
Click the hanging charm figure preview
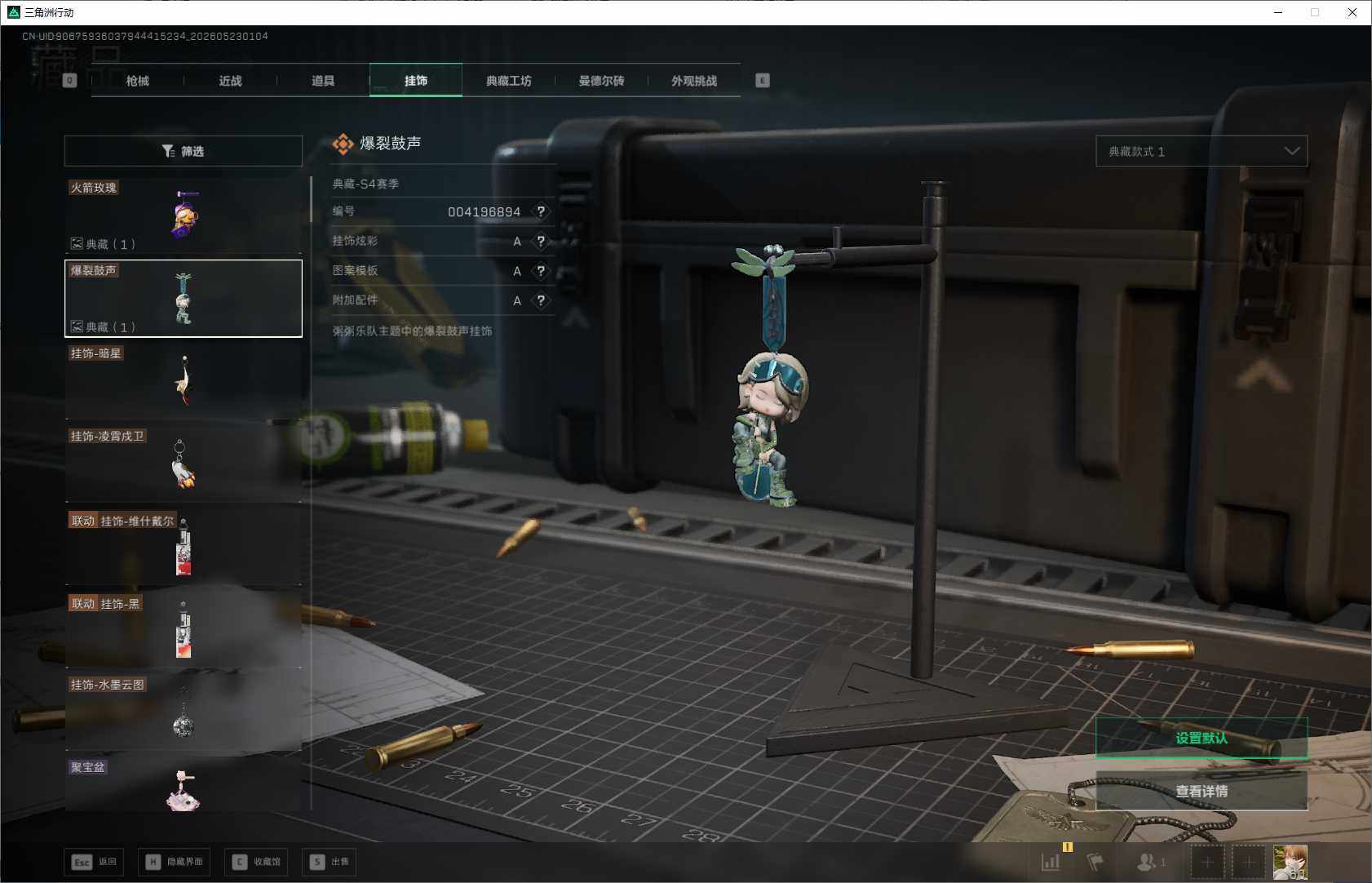771,377
